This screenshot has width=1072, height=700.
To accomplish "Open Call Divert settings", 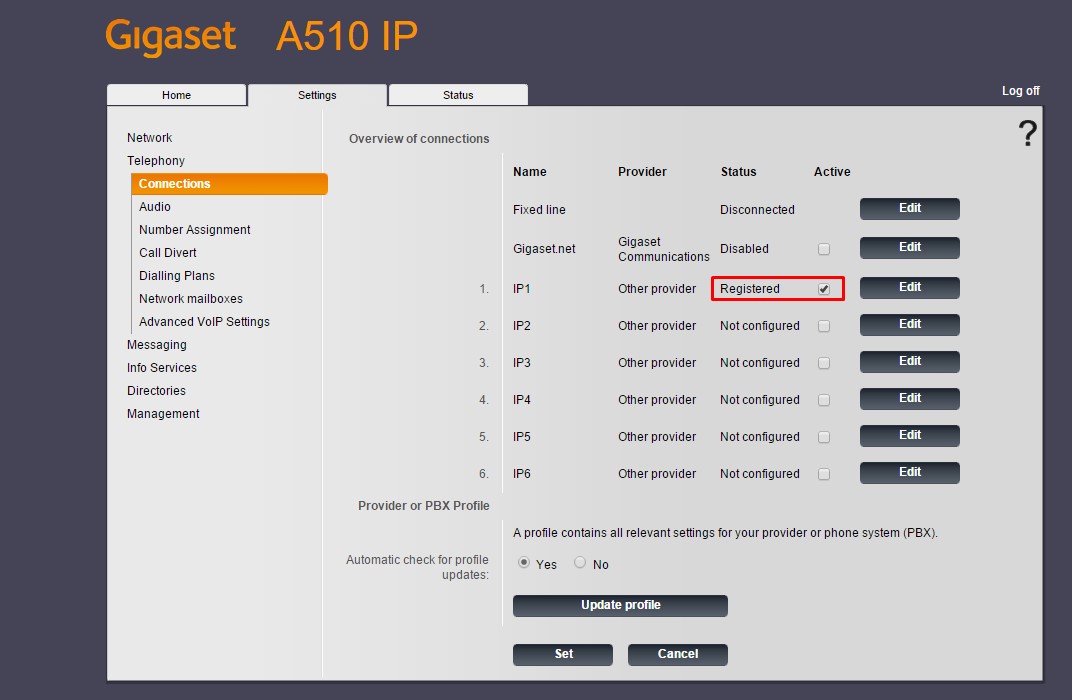I will 168,253.
